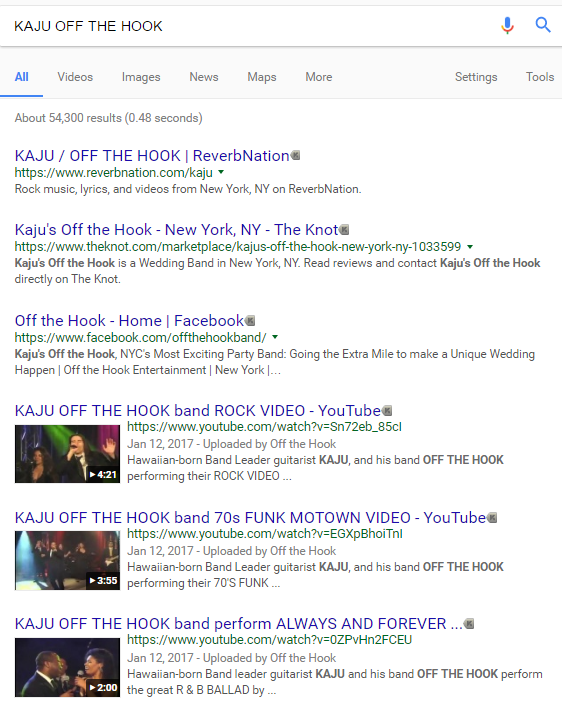The image size is (562, 718).
Task: Open the search Settings menu
Action: click(476, 77)
